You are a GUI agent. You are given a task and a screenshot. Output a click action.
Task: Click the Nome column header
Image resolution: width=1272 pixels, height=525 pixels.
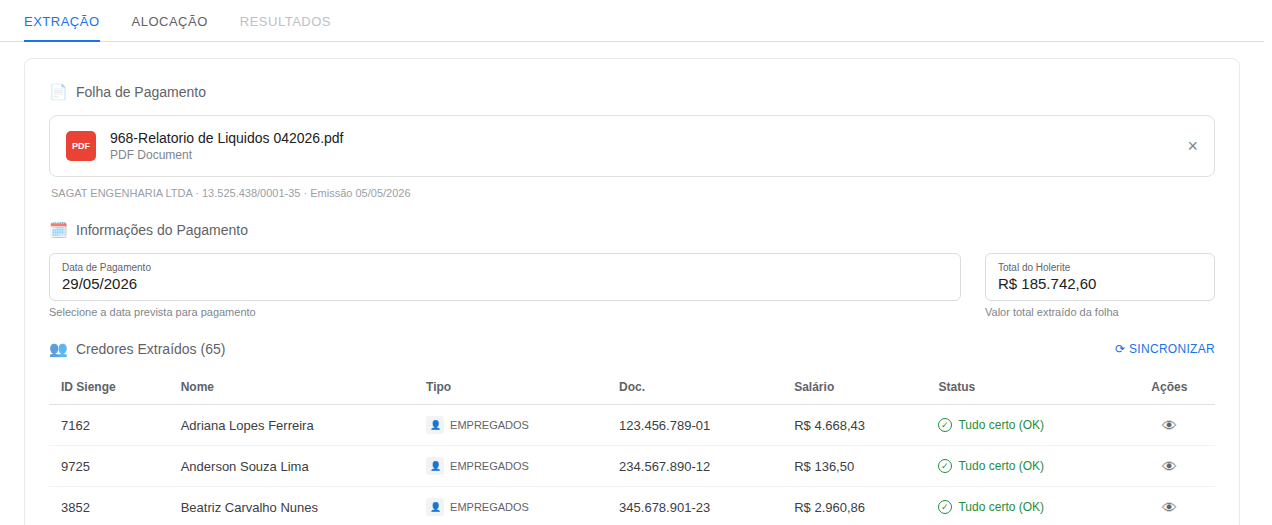pyautogui.click(x=197, y=387)
